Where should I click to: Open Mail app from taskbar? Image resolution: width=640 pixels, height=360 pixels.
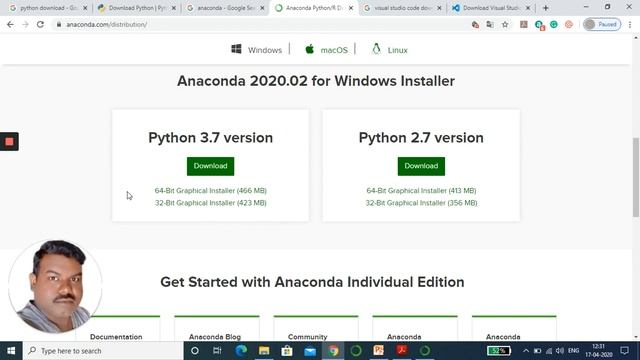[310, 351]
